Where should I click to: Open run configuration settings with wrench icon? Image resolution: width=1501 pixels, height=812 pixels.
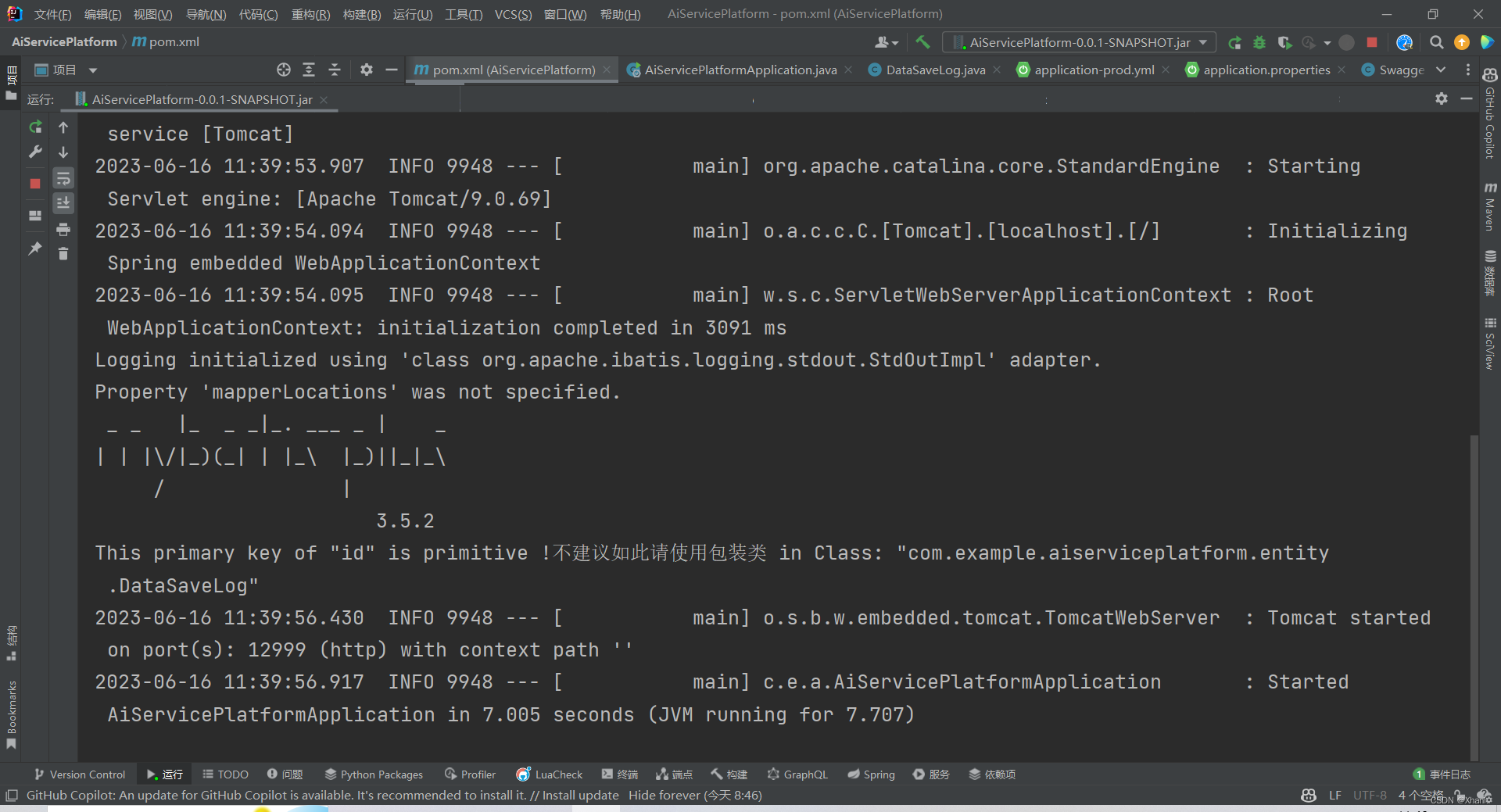click(35, 152)
